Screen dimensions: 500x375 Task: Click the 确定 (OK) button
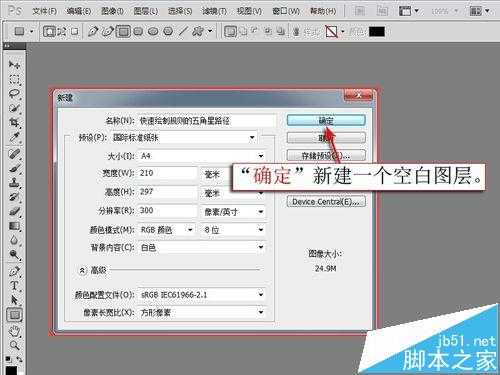326,120
